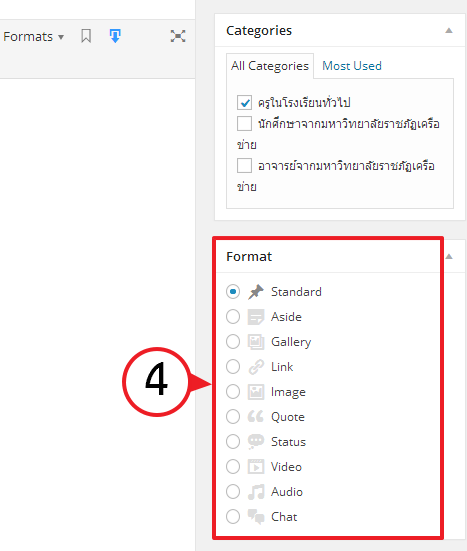Open the Formats dropdown in toolbar
The height and width of the screenshot is (551, 467).
[x=33, y=37]
